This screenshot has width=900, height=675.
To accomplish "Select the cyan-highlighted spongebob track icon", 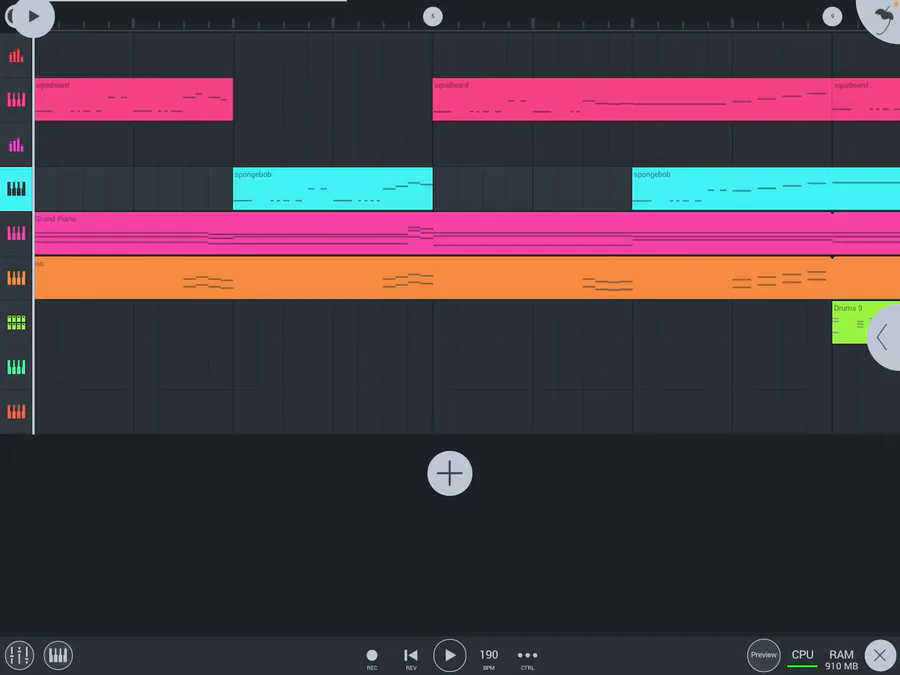I will coord(16,189).
